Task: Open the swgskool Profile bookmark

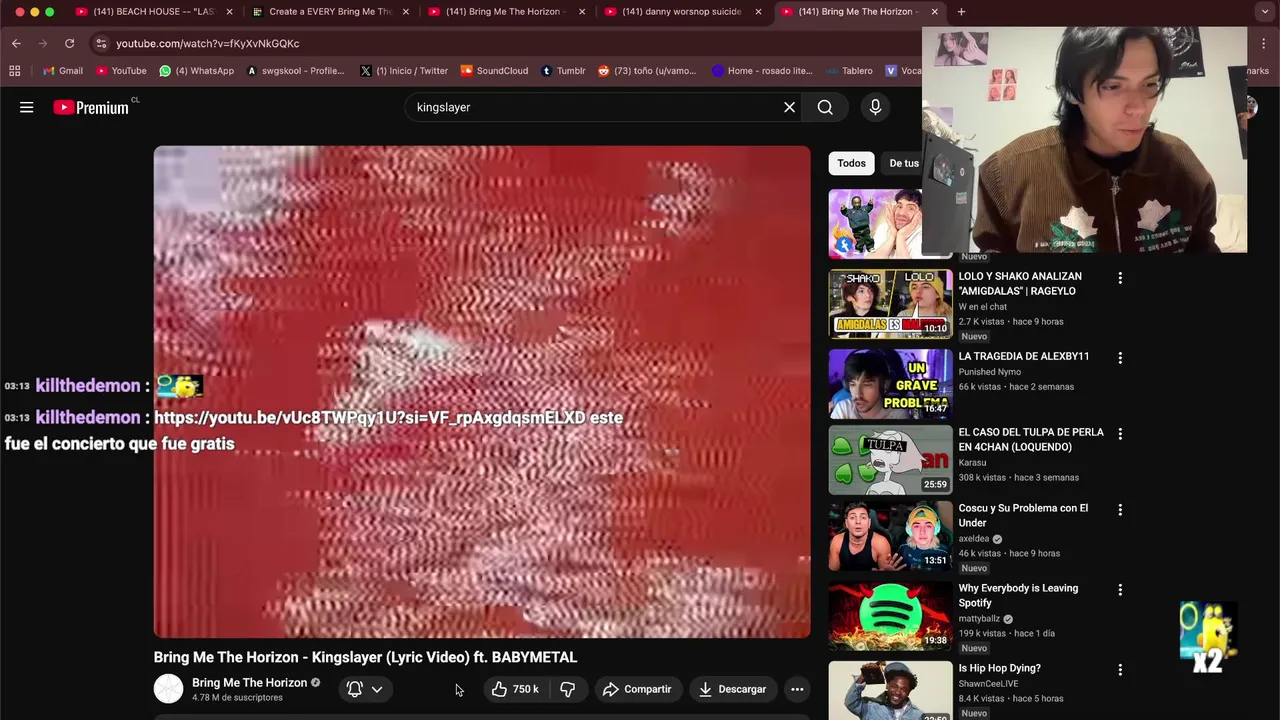Action: 295,71
